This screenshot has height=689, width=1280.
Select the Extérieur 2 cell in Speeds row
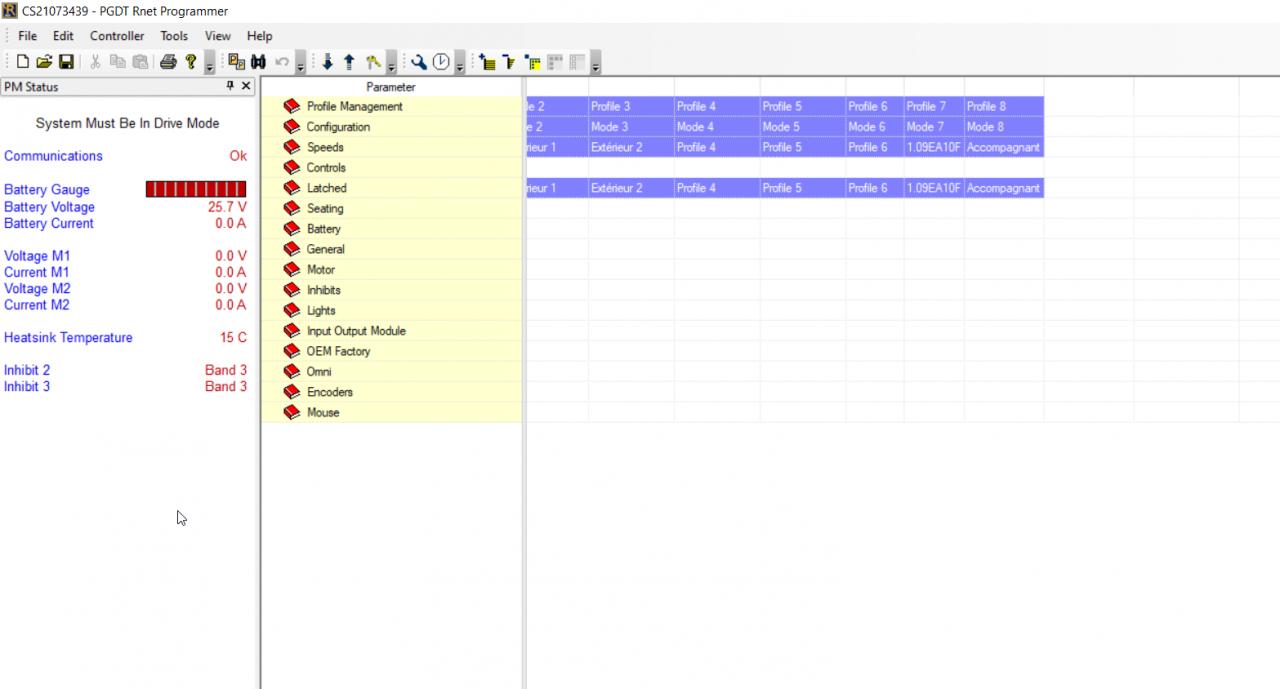pyautogui.click(x=631, y=147)
